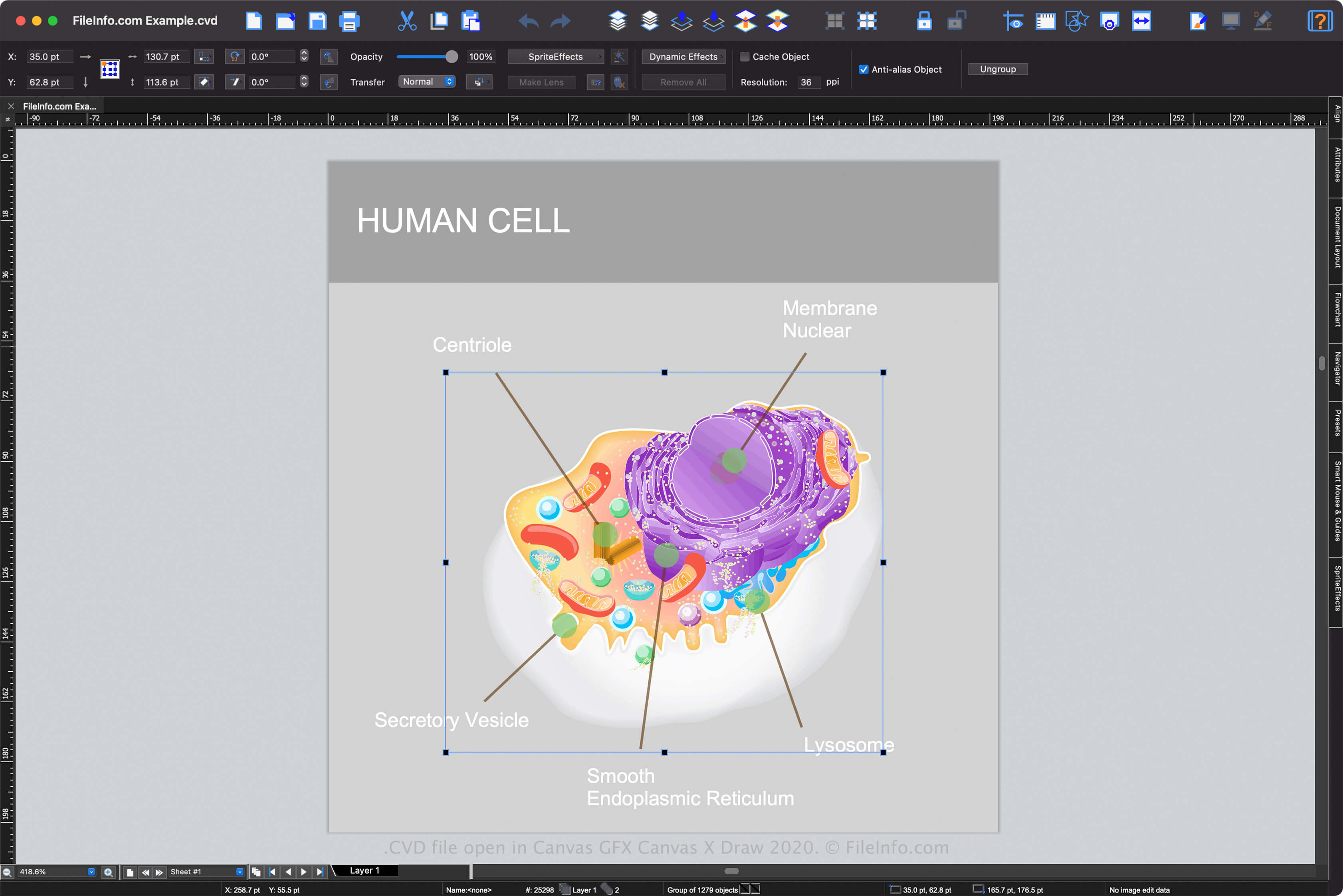Click the reference point grid icon
1343x896 pixels.
[x=110, y=69]
